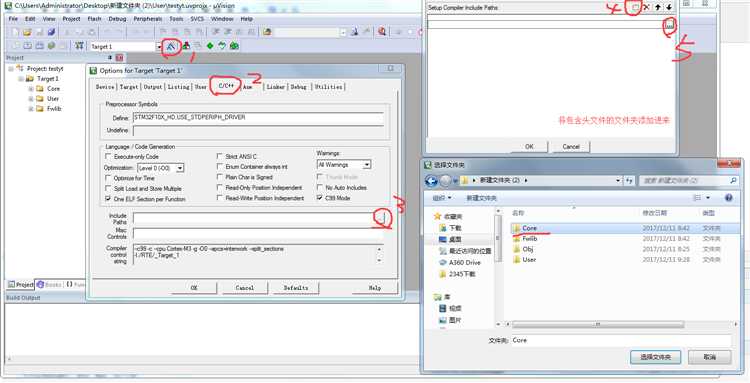Image resolution: width=750 pixels, height=383 pixels.
Task: Click the Include Paths browse button
Action: [381, 219]
